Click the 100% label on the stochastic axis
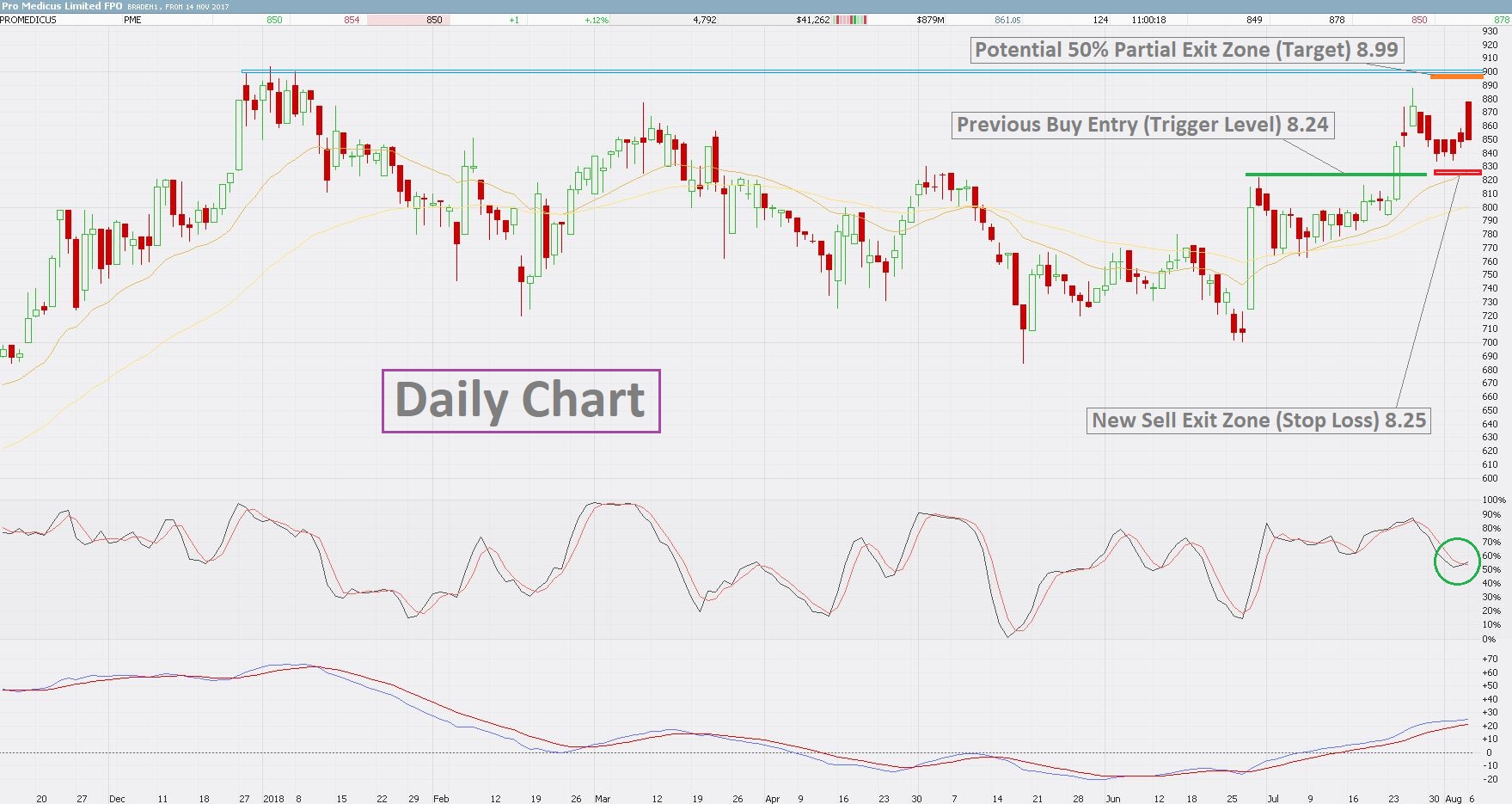Image resolution: width=1512 pixels, height=804 pixels. click(1494, 500)
